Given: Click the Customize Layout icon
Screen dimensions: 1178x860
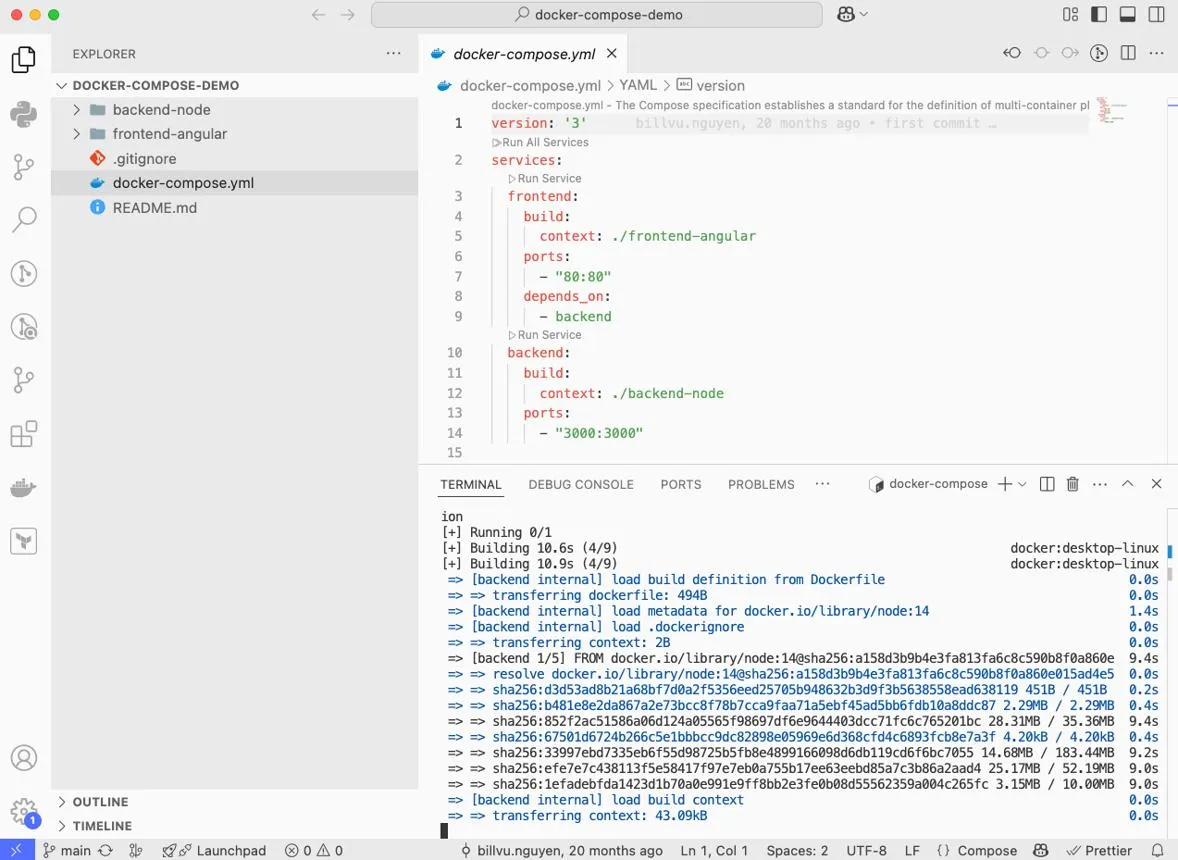Looking at the screenshot, I should click(1071, 14).
